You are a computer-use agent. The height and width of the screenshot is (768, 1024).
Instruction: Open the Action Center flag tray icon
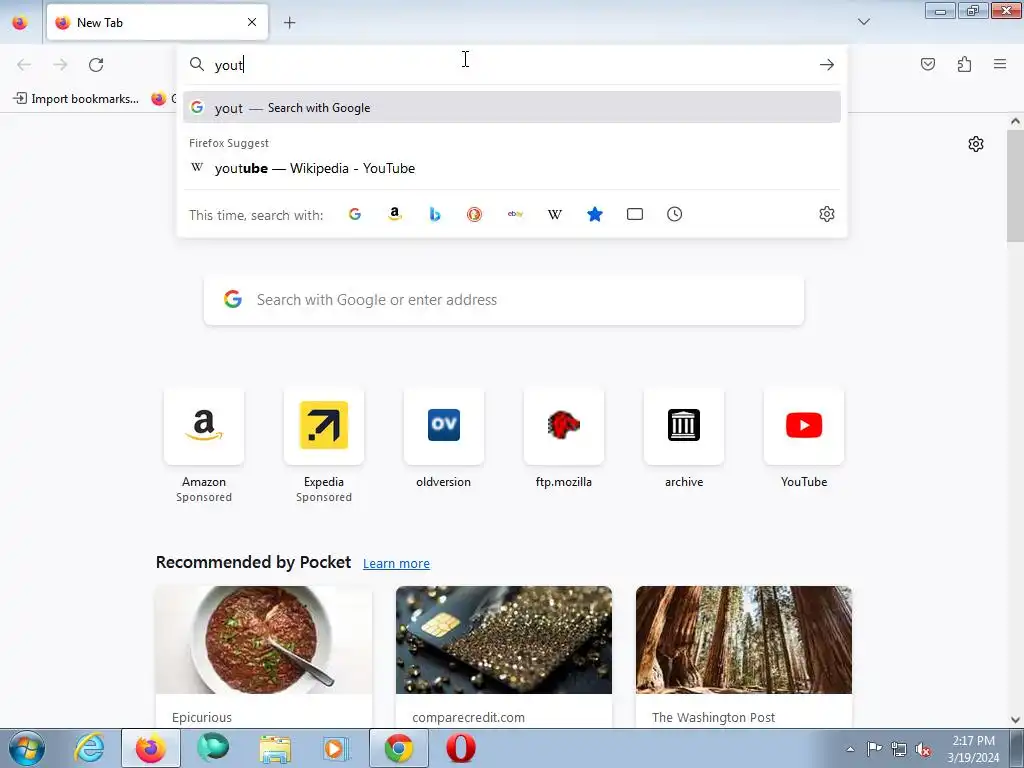click(x=874, y=749)
